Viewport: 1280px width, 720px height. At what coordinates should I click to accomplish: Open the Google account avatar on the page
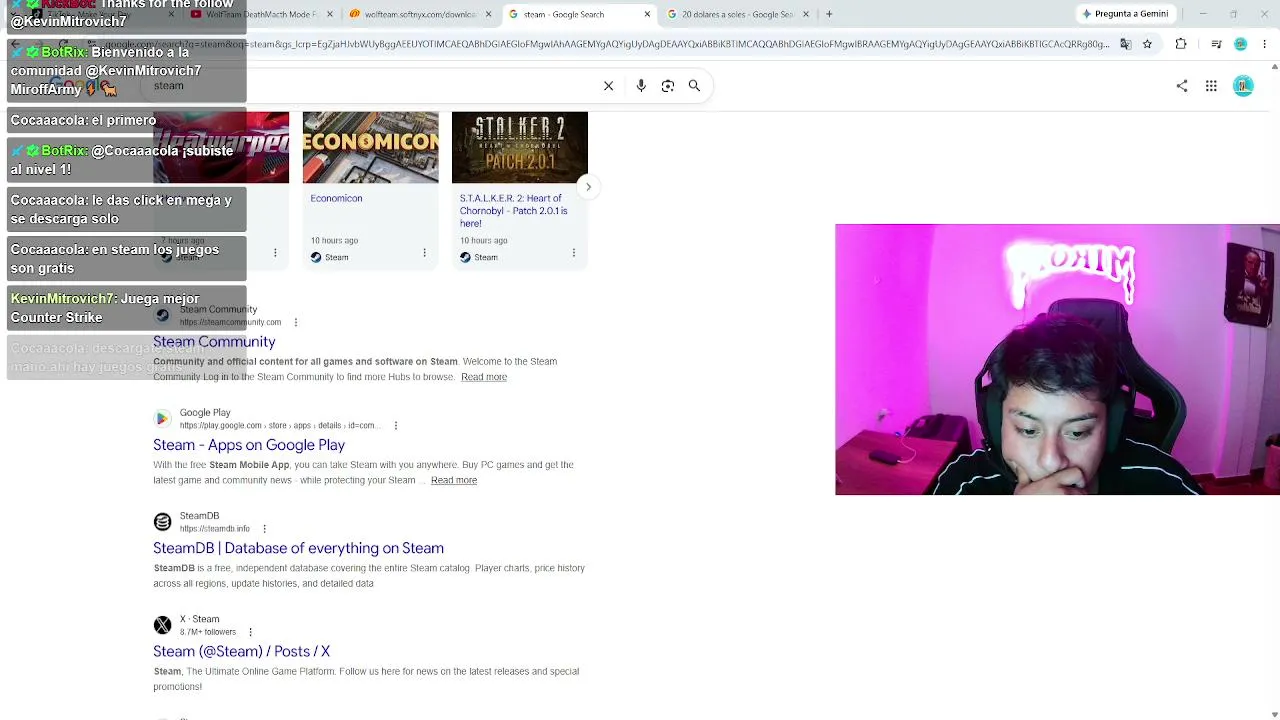click(x=1243, y=86)
